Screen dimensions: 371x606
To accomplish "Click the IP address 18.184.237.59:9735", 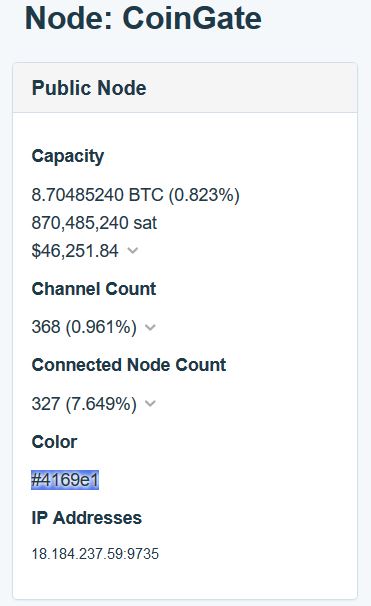I will click(x=95, y=554).
